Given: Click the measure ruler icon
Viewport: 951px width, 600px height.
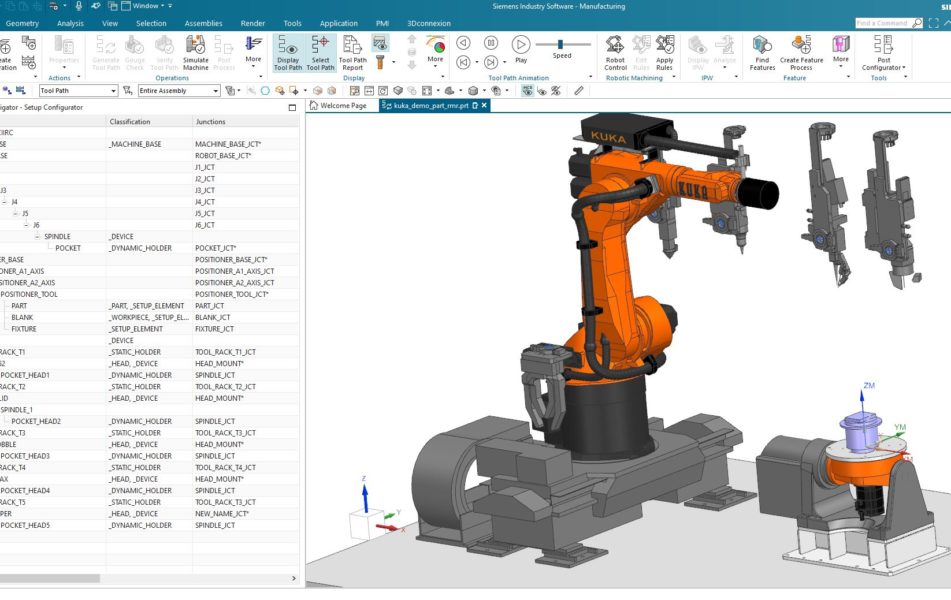Looking at the screenshot, I should [579, 90].
